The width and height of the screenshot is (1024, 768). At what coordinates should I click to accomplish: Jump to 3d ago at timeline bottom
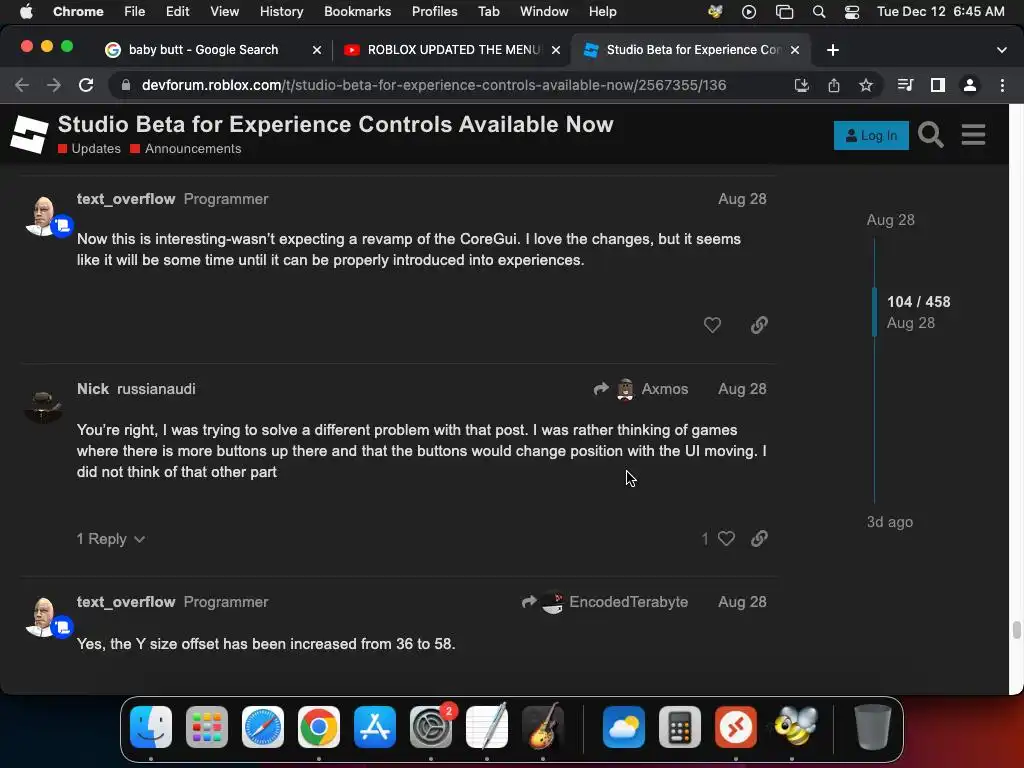[x=889, y=522]
